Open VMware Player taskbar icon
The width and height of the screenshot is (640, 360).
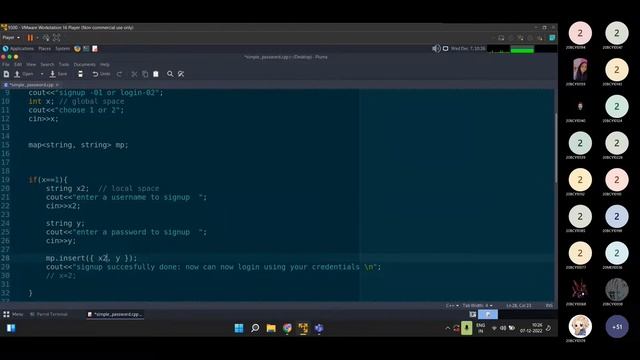point(303,328)
